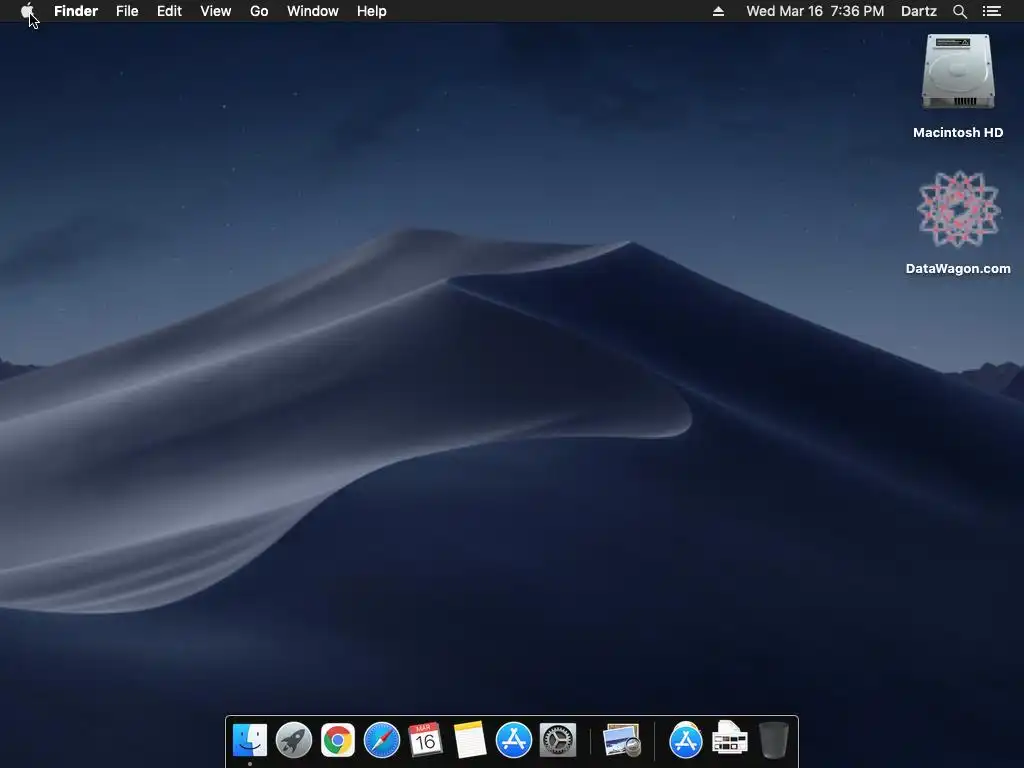Viewport: 1024px width, 768px height.
Task: Select the DataWagon.com desktop icon
Action: coord(958,209)
